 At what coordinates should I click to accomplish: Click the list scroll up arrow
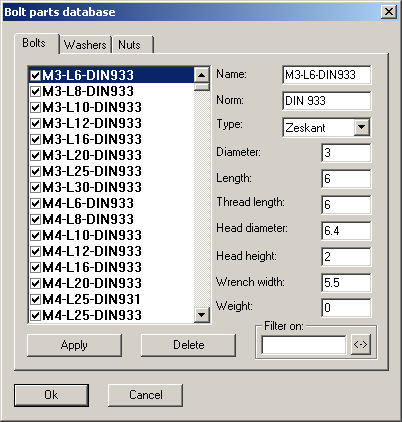tap(201, 75)
